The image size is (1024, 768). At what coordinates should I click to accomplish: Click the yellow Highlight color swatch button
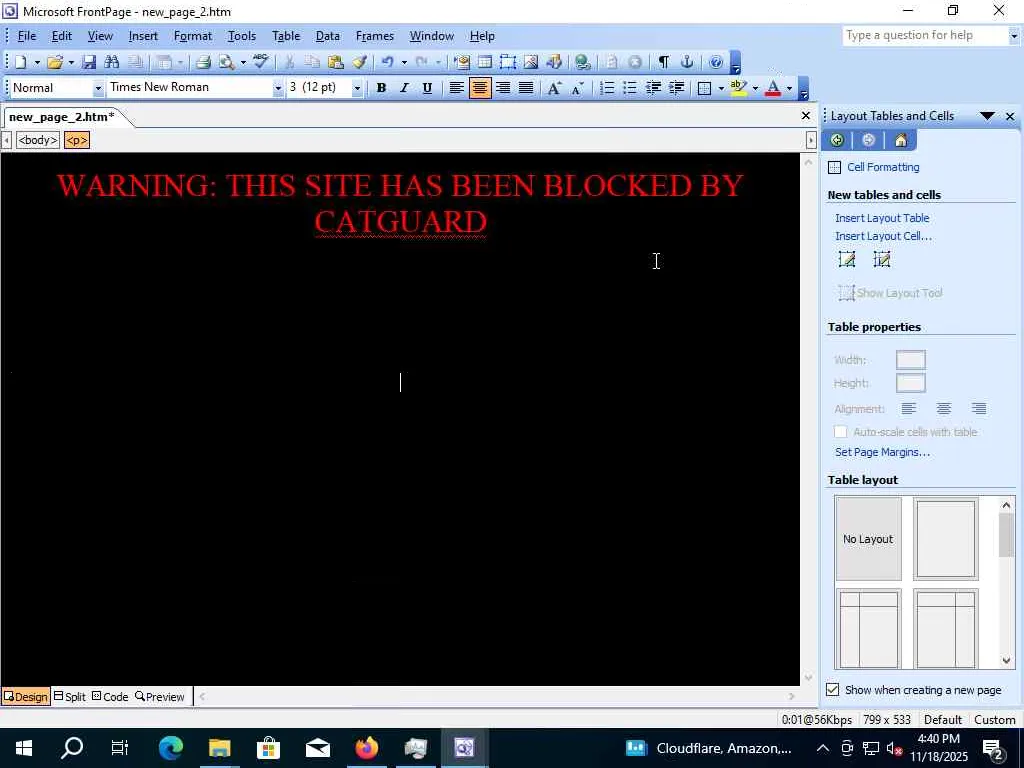[739, 88]
